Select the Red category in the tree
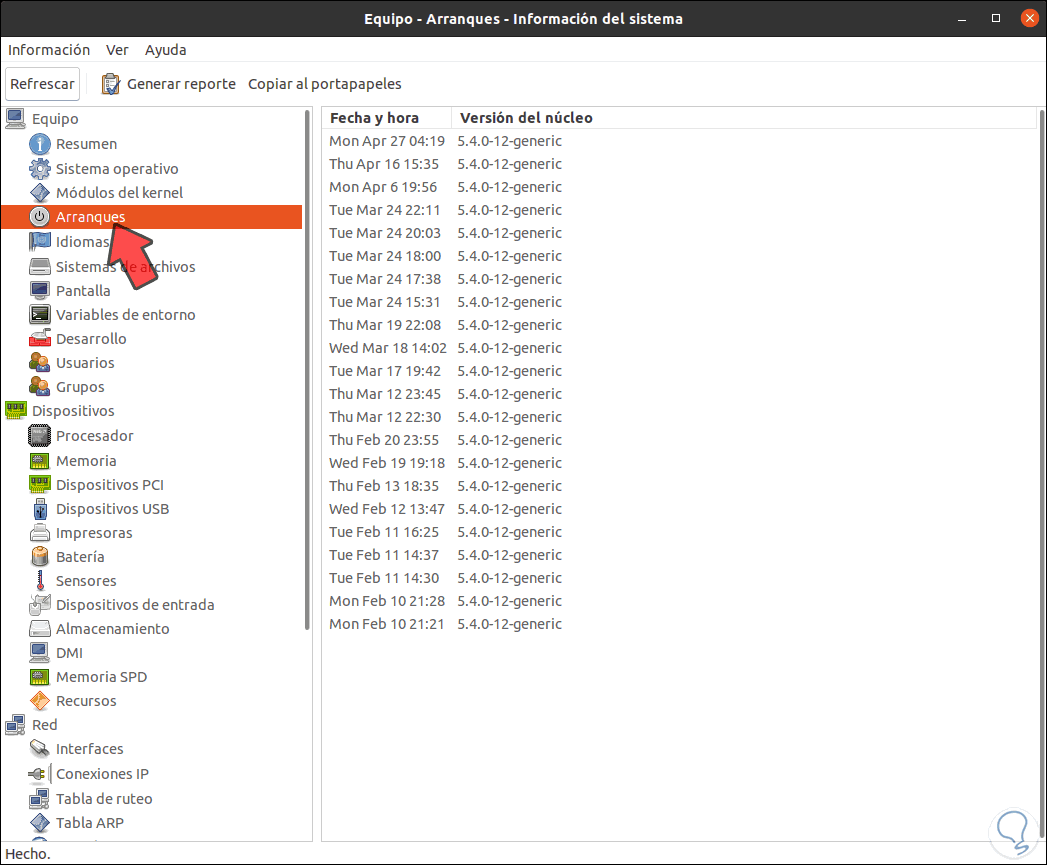Screen dimensions: 1047x865 pyautogui.click(x=45, y=725)
